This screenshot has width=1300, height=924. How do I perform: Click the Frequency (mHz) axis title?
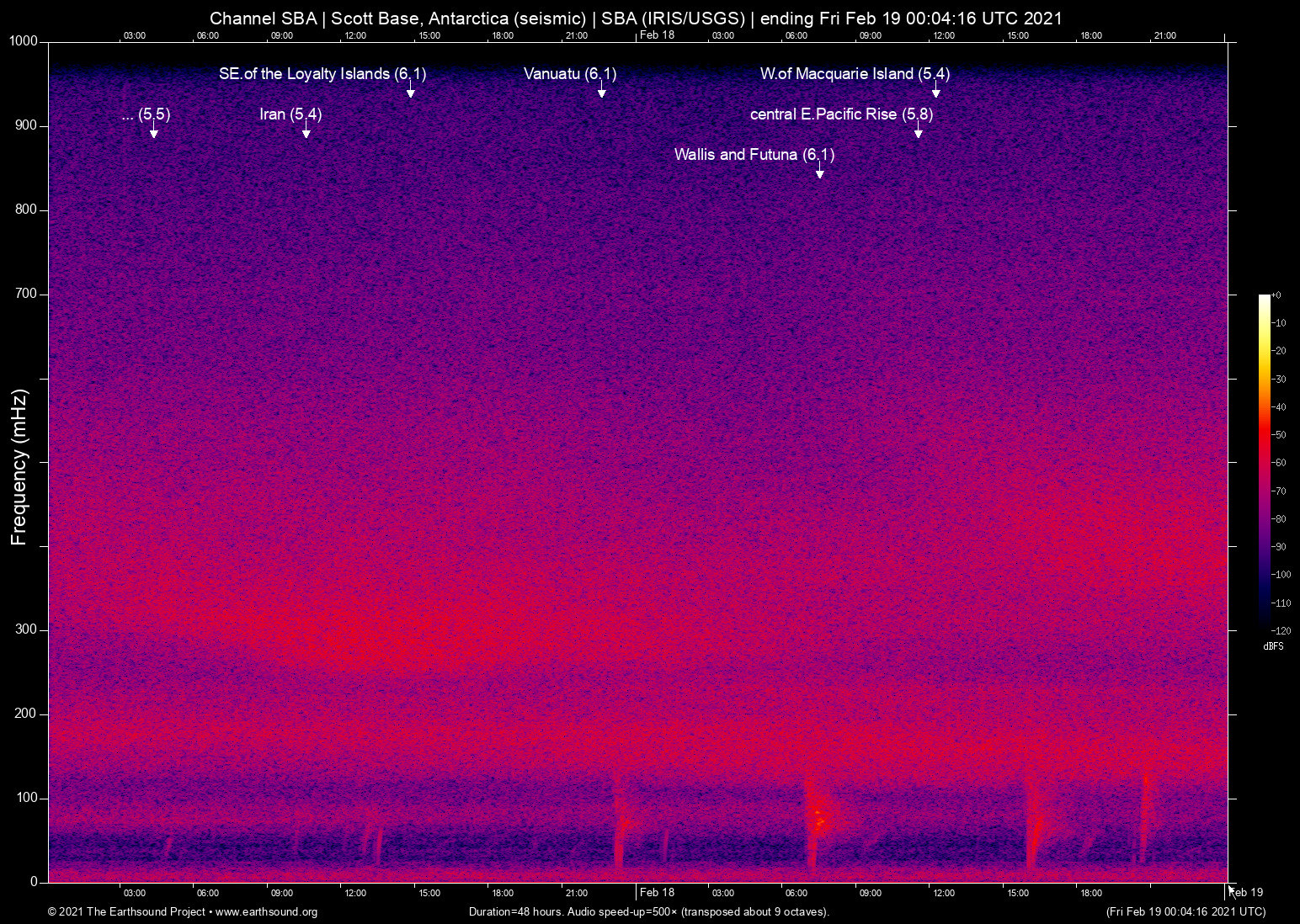[19, 467]
